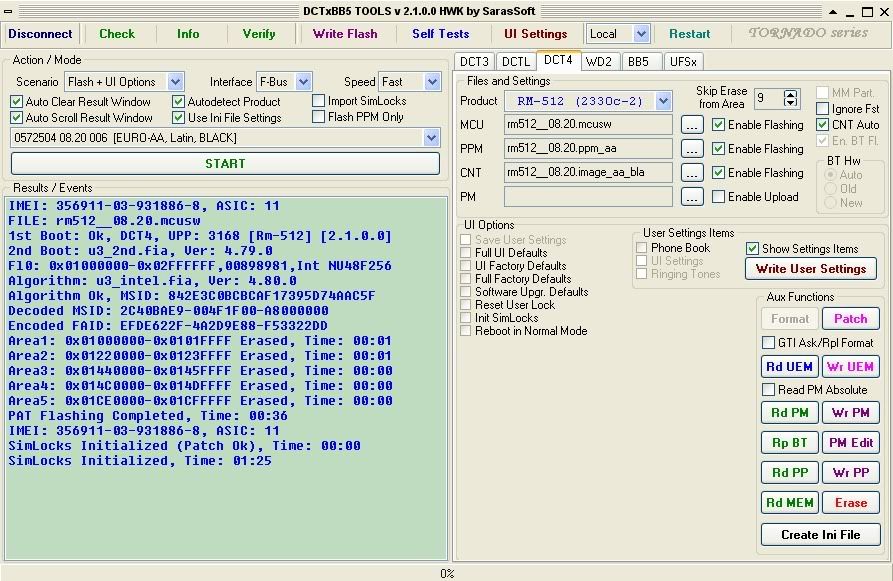Browse for the PPM file
893x581 pixels.
[x=692, y=149]
